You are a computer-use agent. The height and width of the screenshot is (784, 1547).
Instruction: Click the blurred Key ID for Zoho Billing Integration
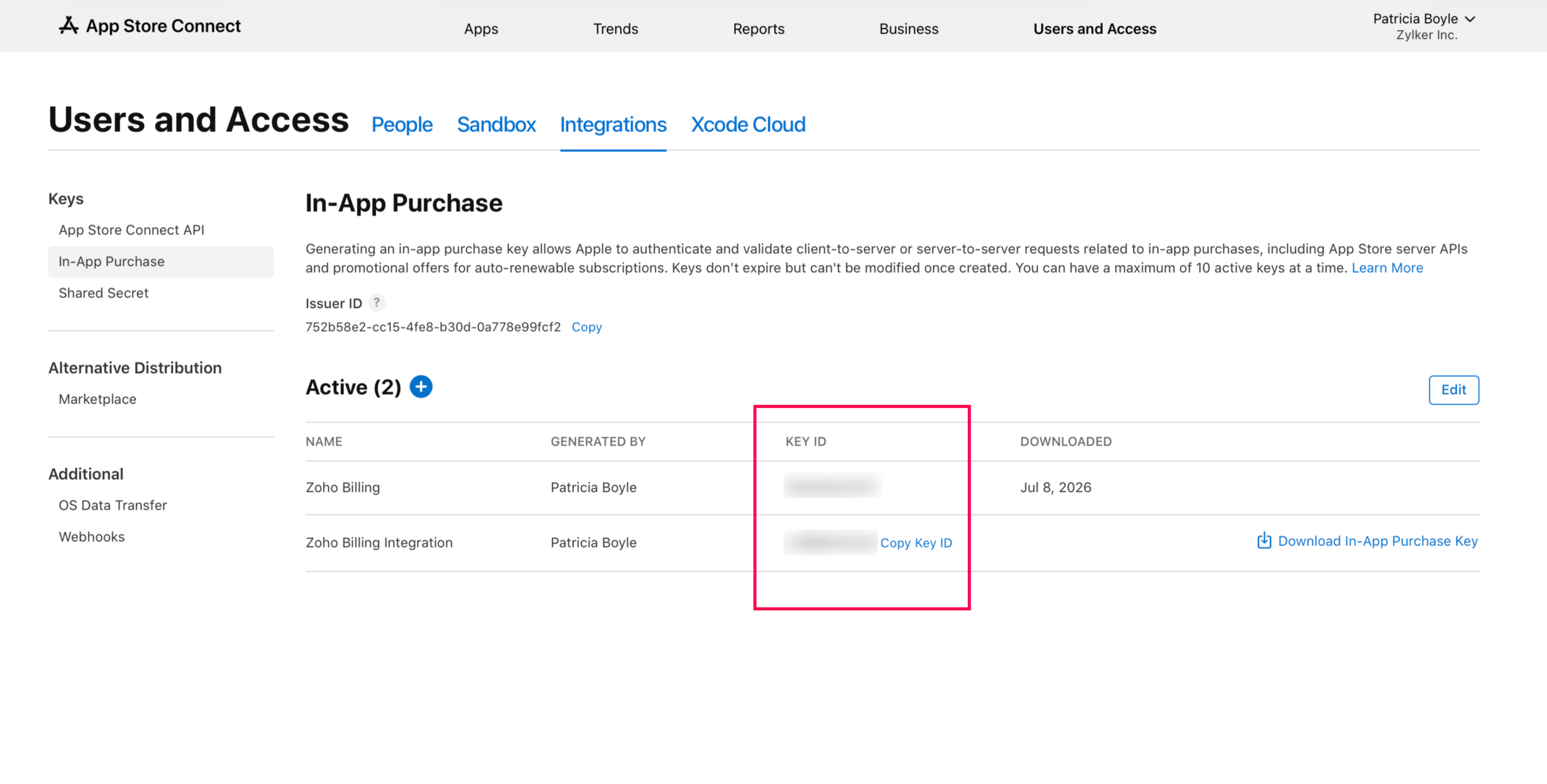(x=831, y=542)
